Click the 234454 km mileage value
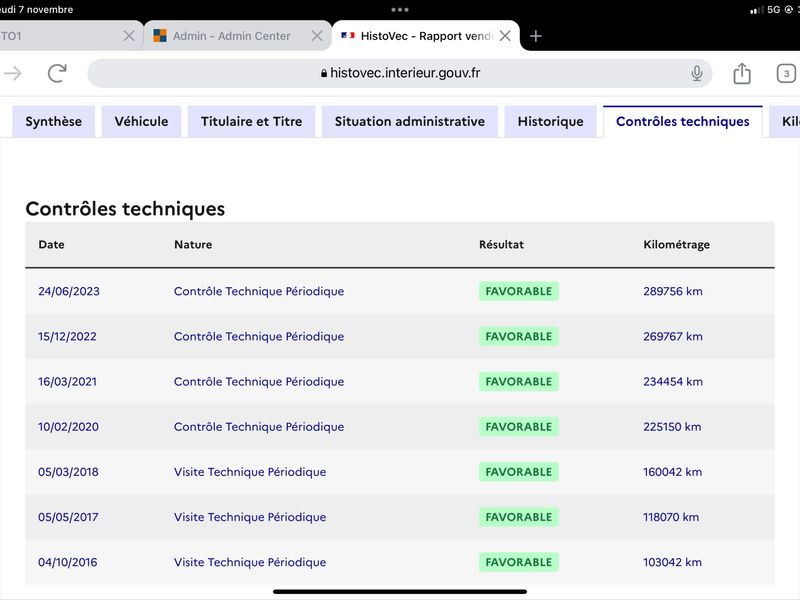Viewport: 800px width, 600px height. click(672, 382)
